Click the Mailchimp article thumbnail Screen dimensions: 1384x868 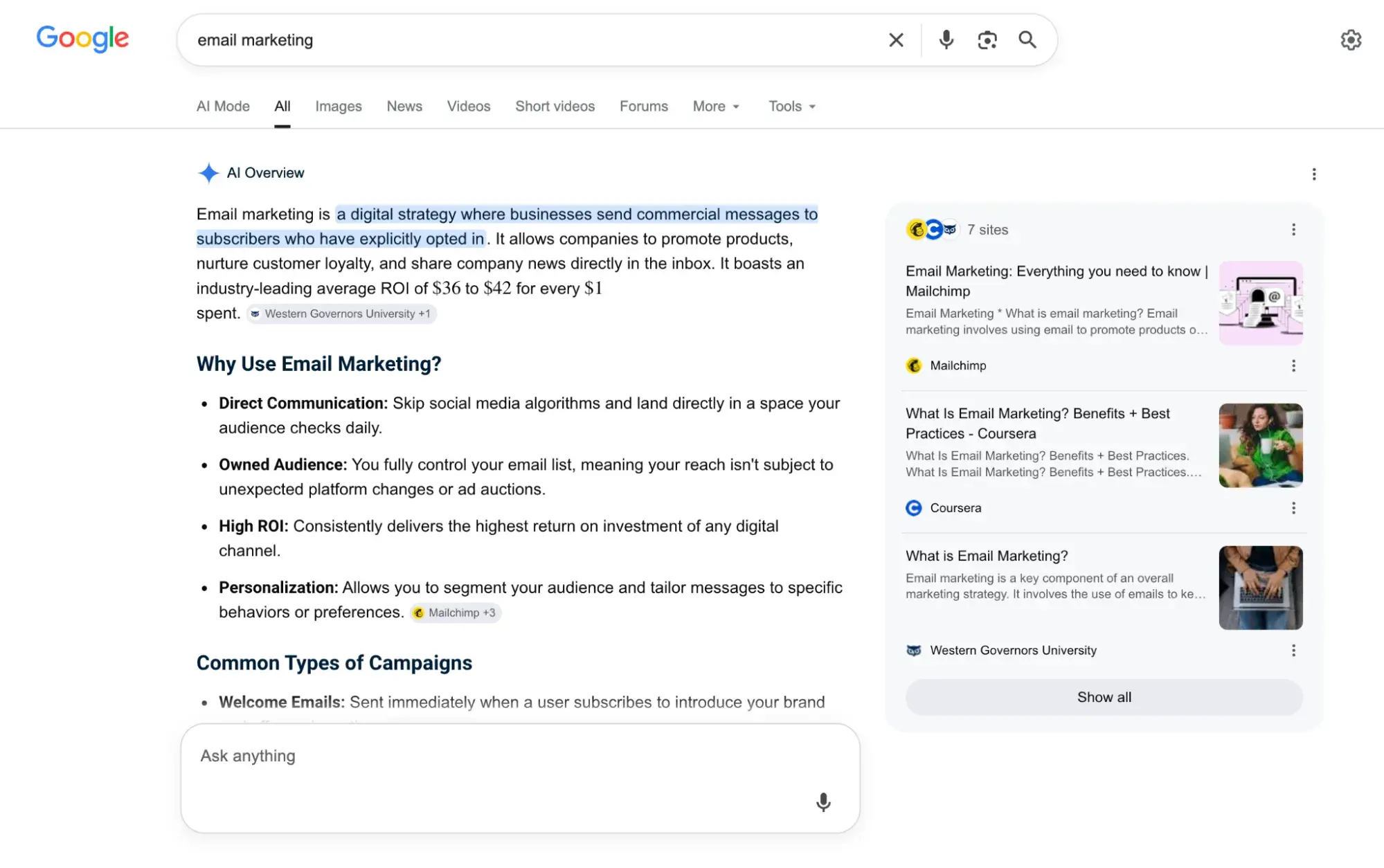1261,303
